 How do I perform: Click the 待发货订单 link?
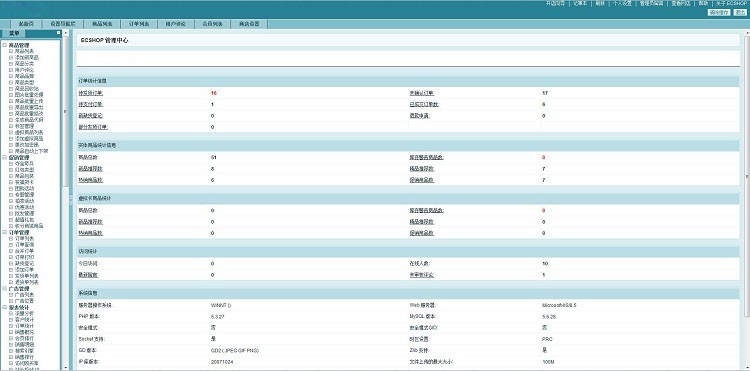coord(91,93)
